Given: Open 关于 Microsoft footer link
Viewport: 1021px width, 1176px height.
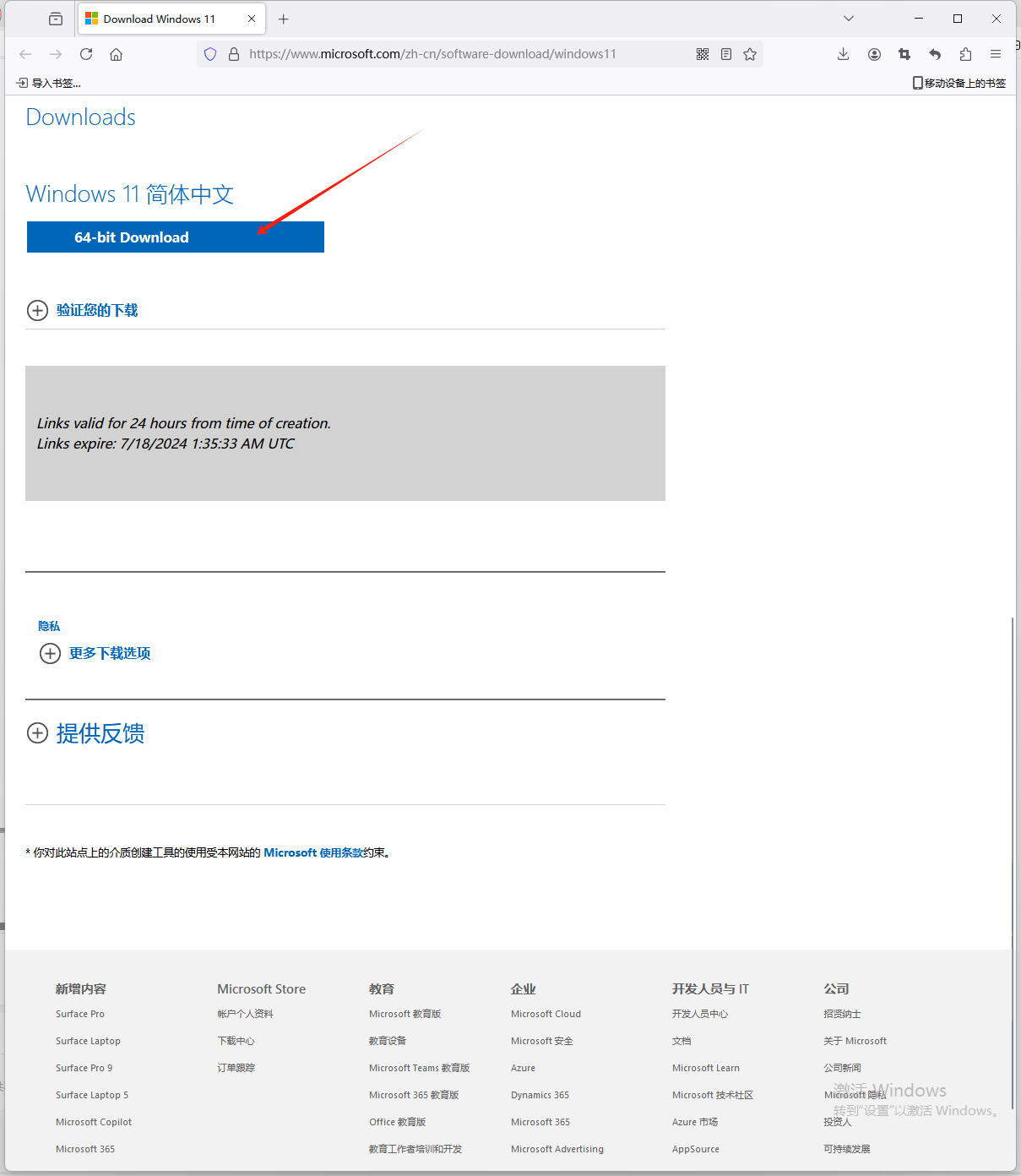Looking at the screenshot, I should pyautogui.click(x=855, y=1041).
